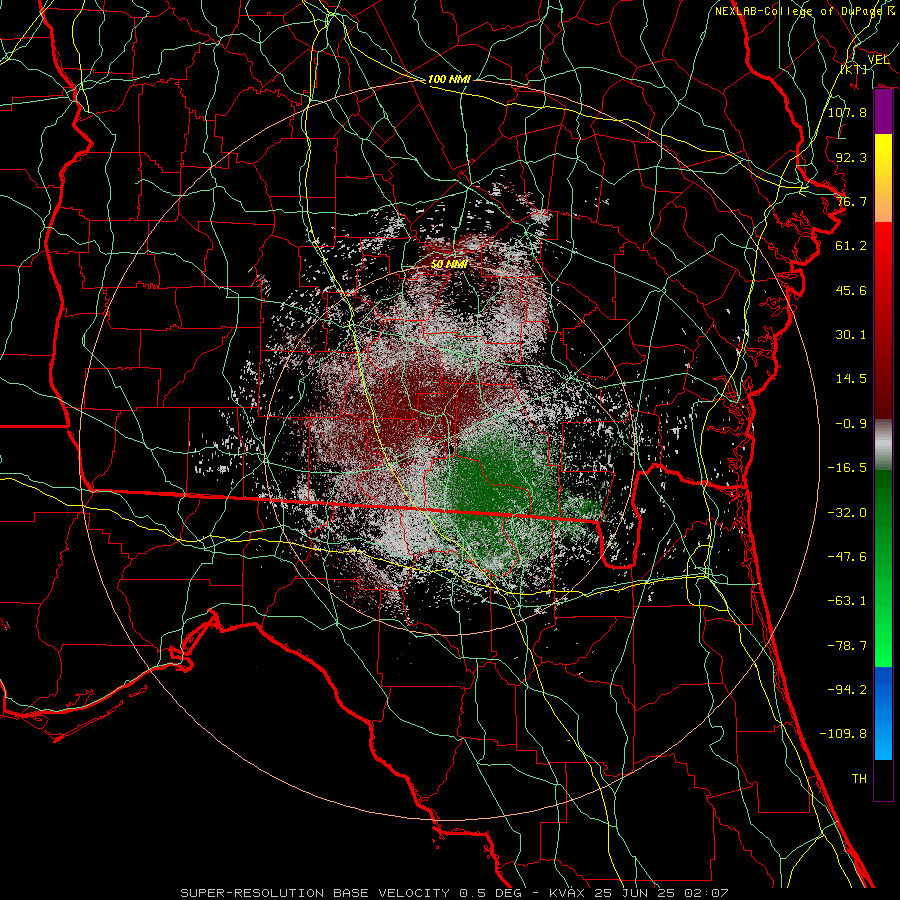Viewport: 900px width, 900px height.
Task: Select the -47.6 legend value
Action: click(x=847, y=557)
